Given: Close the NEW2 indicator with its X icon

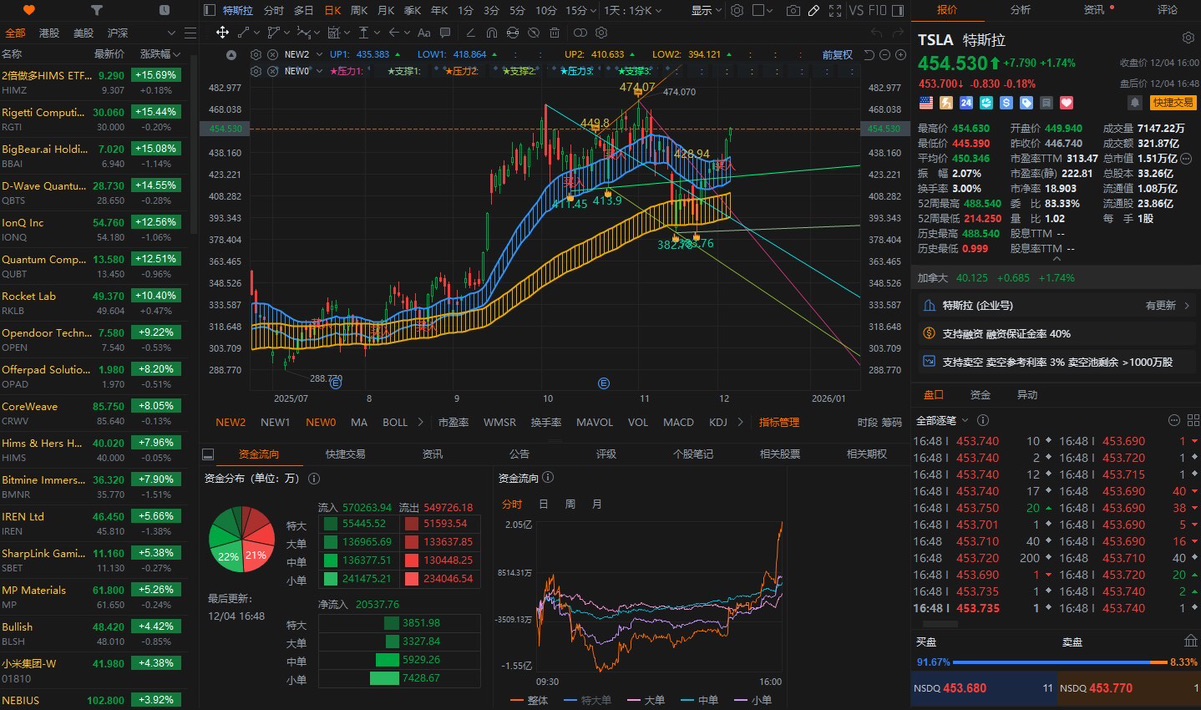Looking at the screenshot, I should point(271,54).
